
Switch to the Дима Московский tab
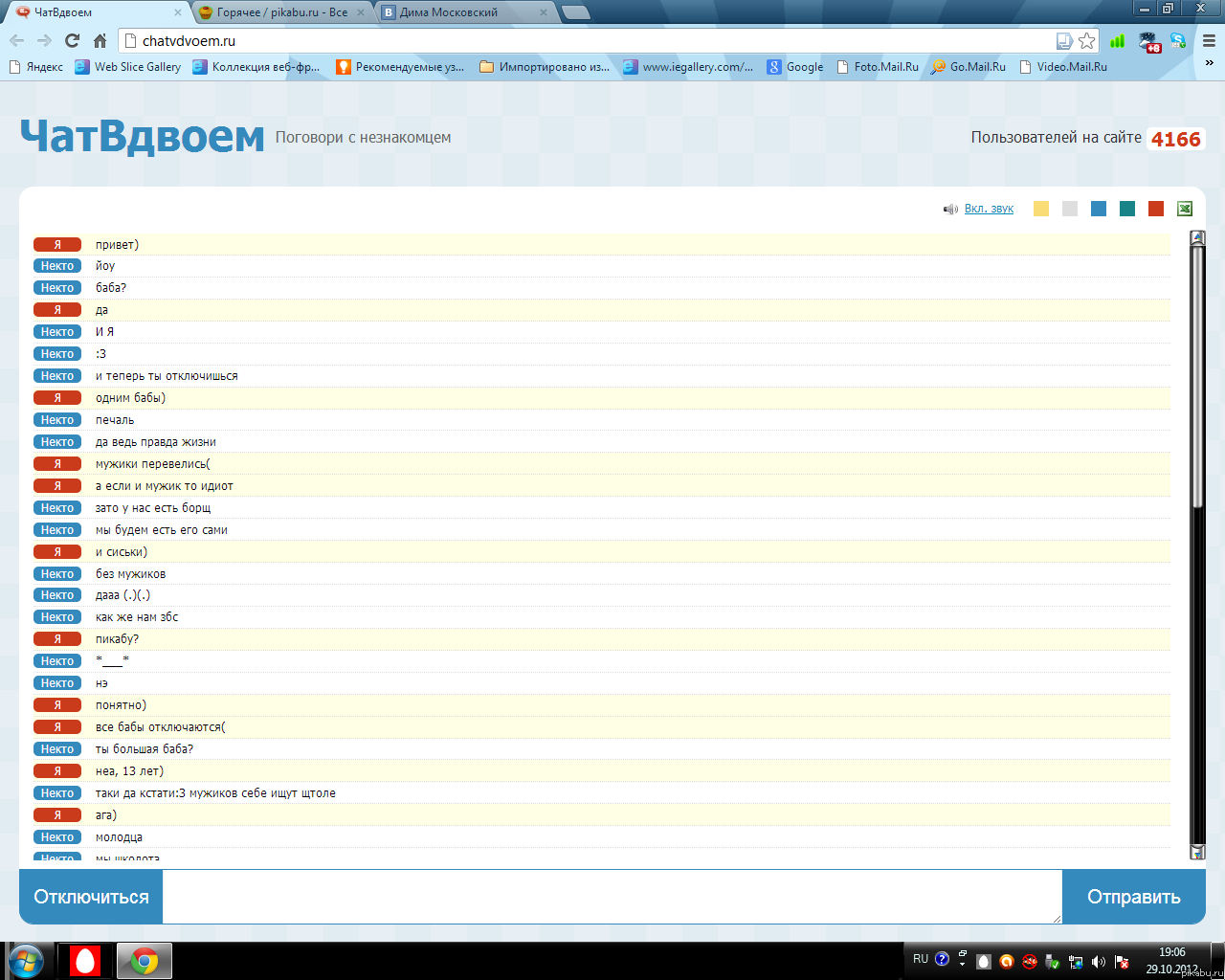click(x=464, y=12)
